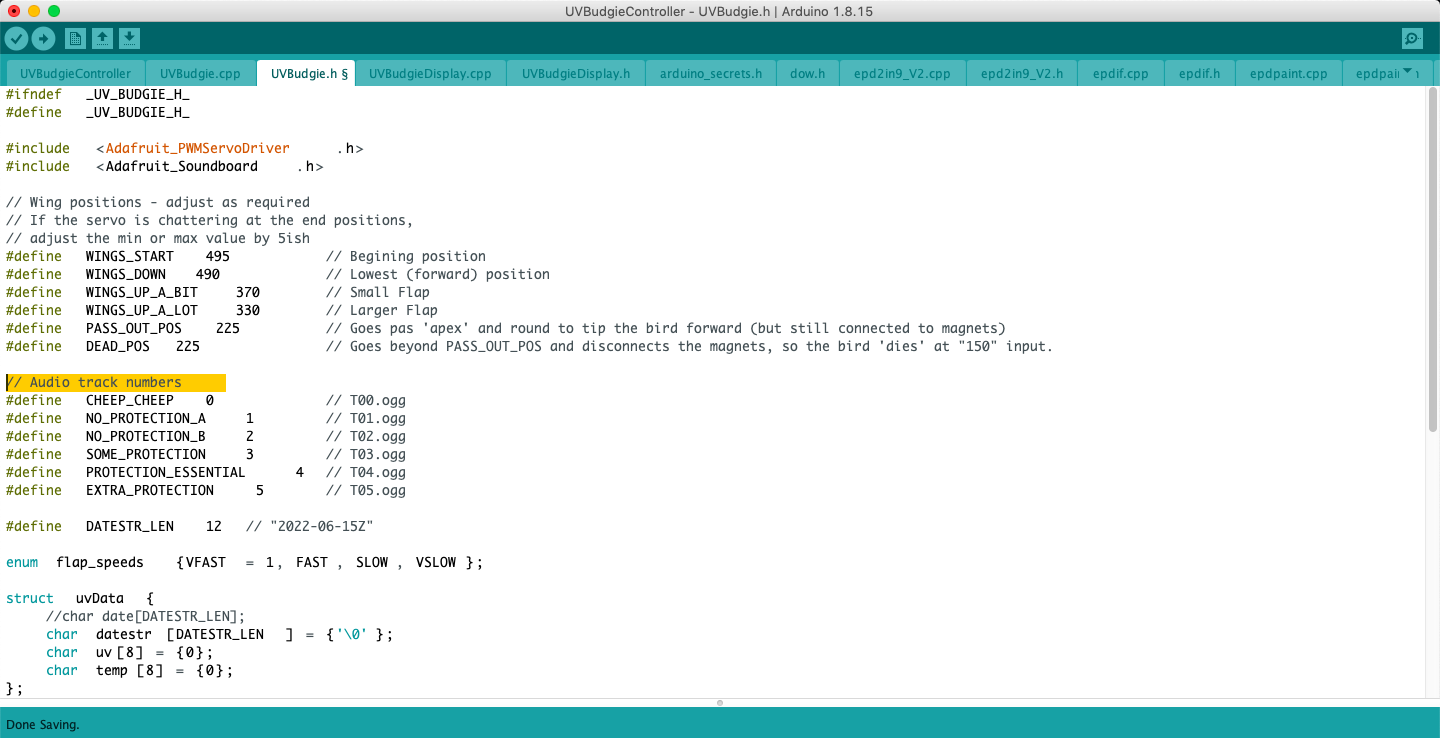Open the UVBudgieDisplay.cpp tab
This screenshot has height=738, width=1440.
point(430,74)
